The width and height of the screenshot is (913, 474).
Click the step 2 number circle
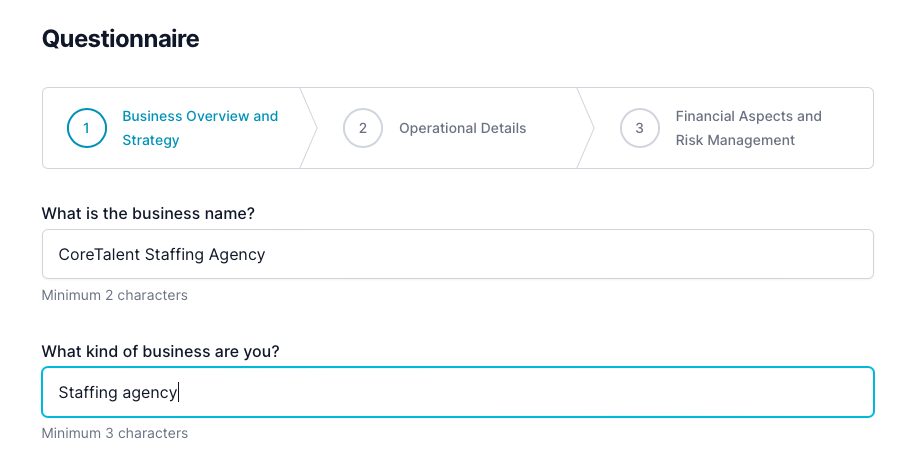363,128
